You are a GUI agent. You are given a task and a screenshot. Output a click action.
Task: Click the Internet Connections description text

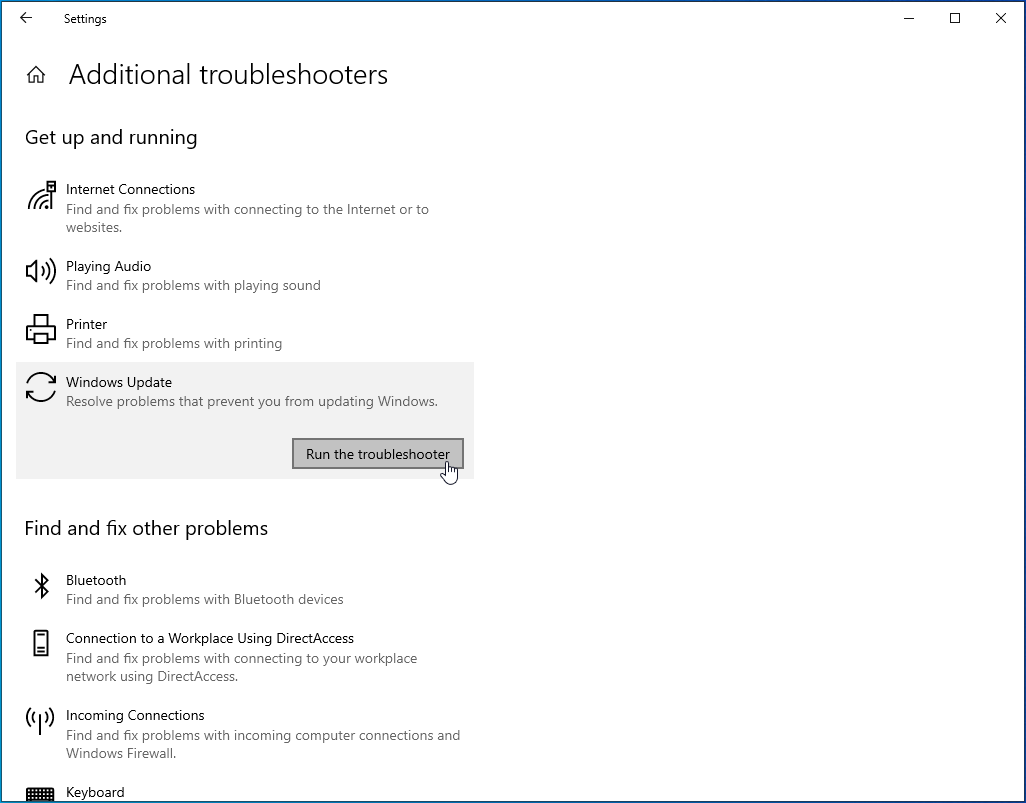(247, 219)
